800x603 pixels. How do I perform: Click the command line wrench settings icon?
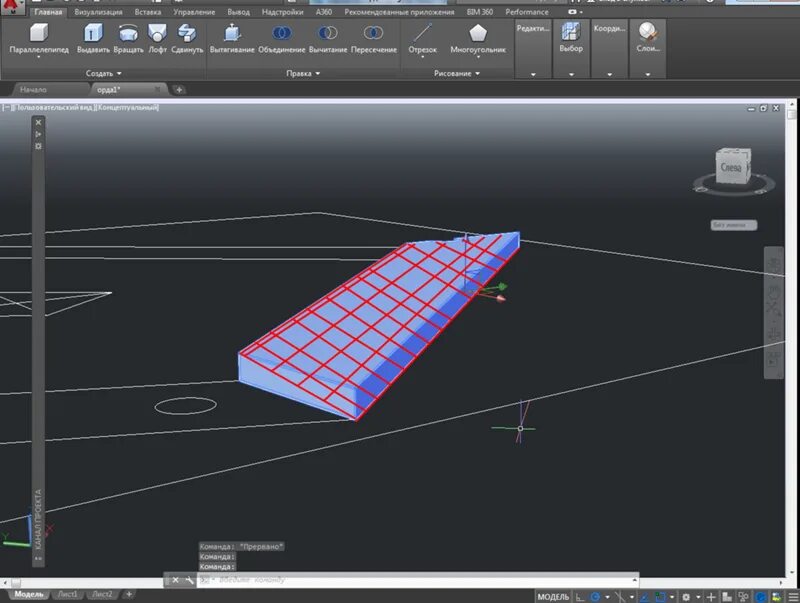tap(189, 580)
